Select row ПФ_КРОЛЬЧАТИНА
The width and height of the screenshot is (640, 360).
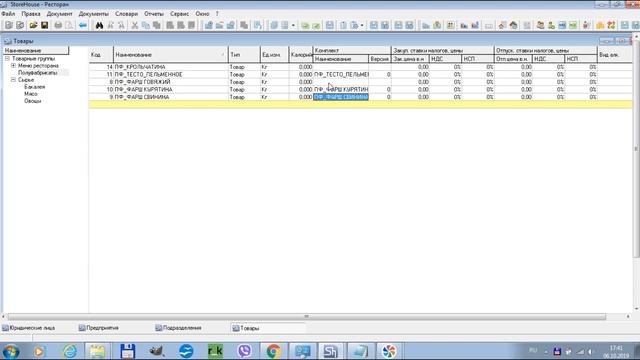click(x=360, y=67)
